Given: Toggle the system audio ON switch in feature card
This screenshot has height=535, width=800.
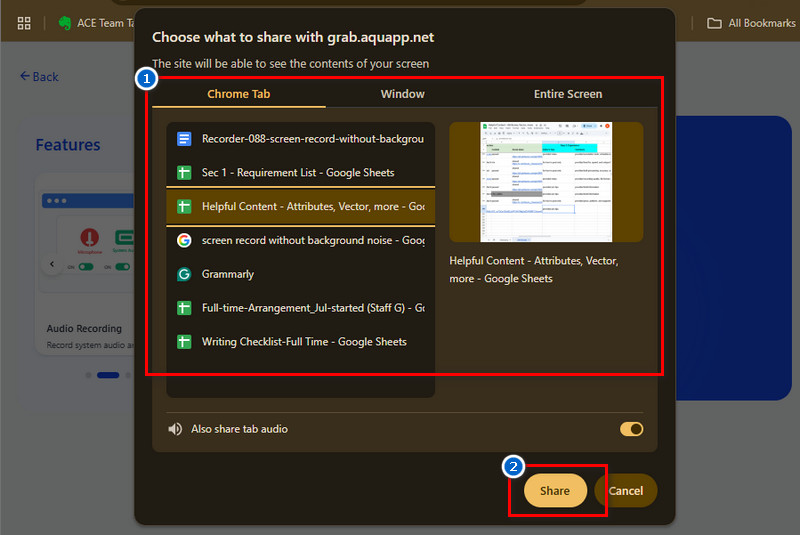Looking at the screenshot, I should [x=122, y=267].
